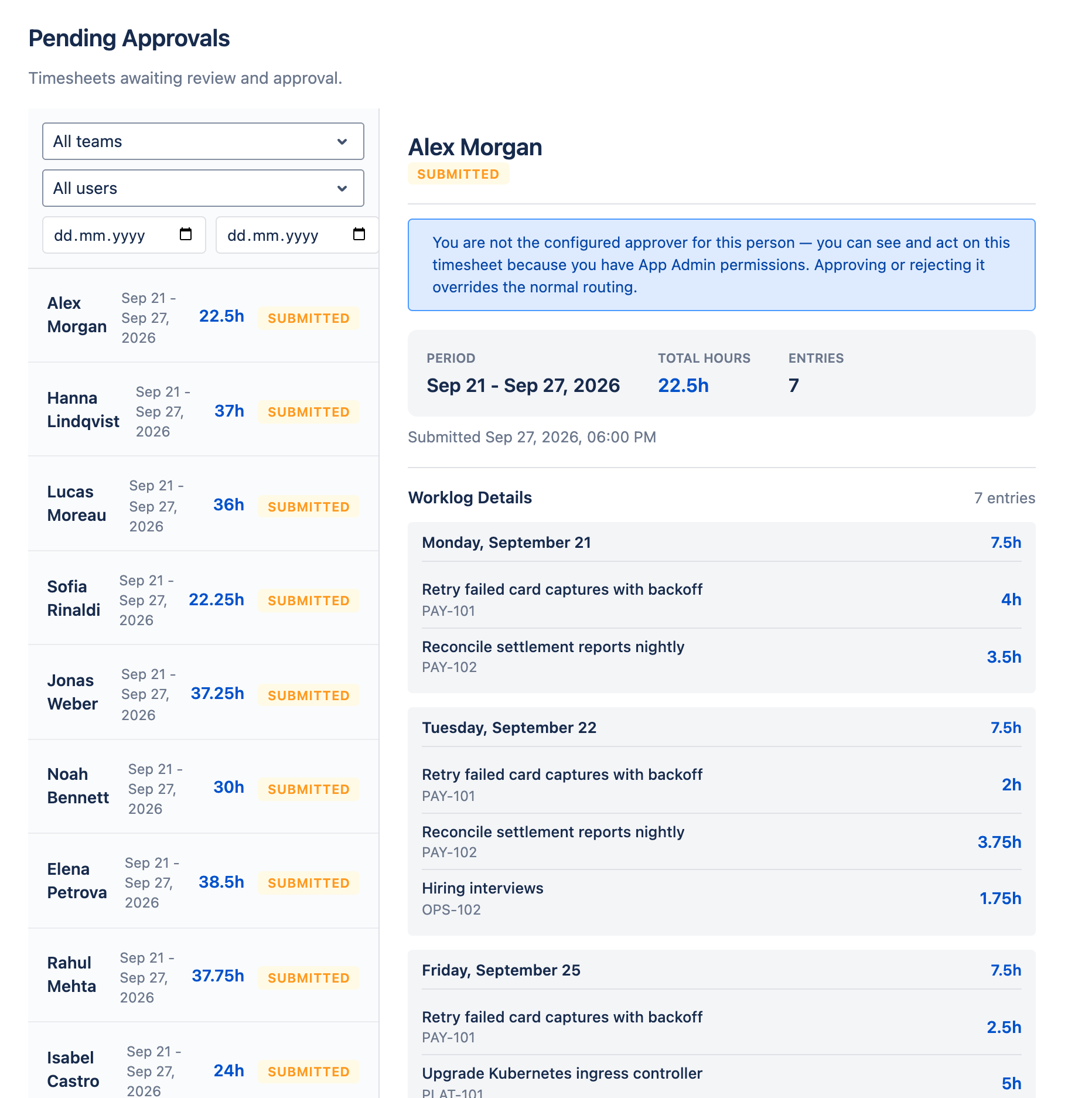
Task: Select Noah Bennett's timesheet row
Action: (203, 787)
